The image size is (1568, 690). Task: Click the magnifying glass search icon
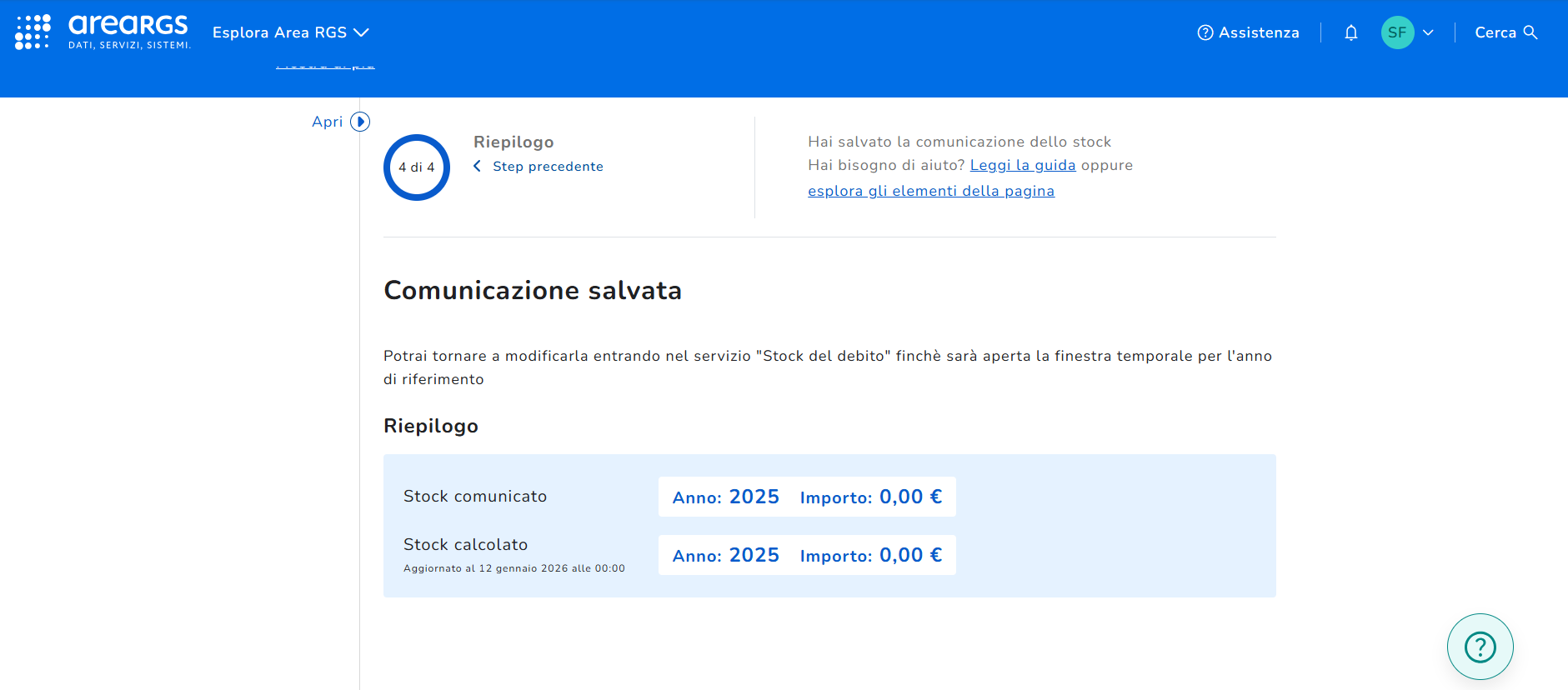point(1530,32)
